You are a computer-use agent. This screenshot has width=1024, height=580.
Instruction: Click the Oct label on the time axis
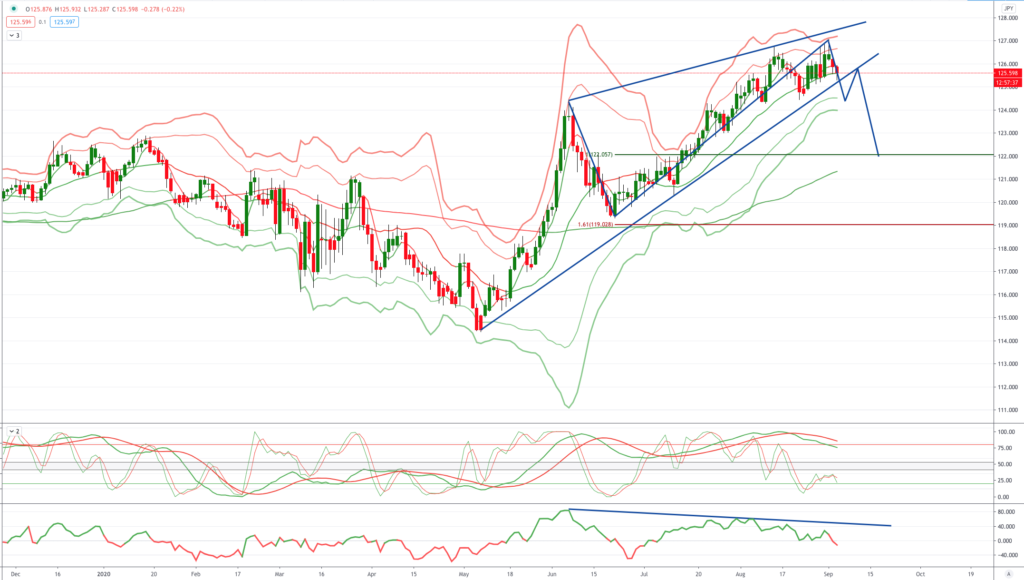pyautogui.click(x=920, y=574)
